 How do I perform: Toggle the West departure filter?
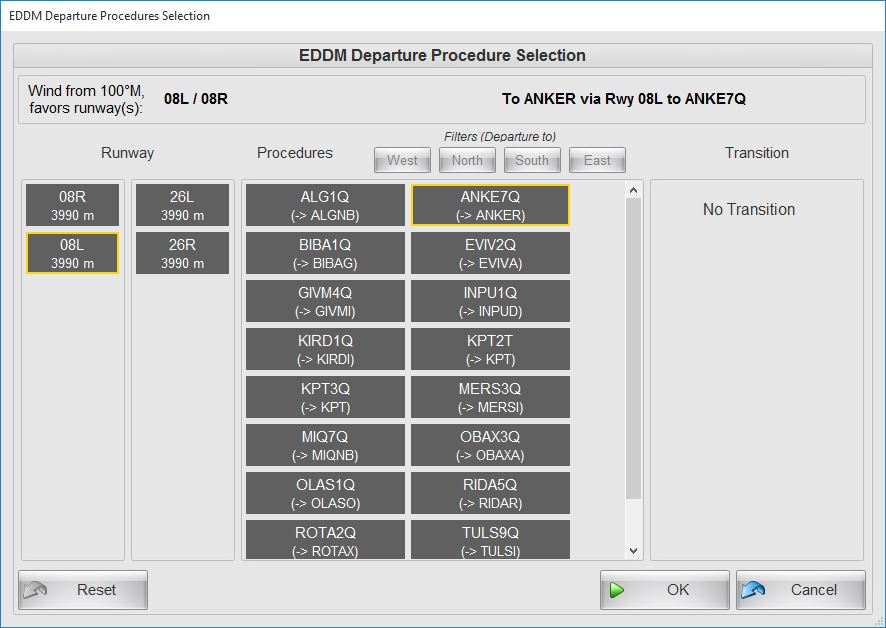tap(402, 160)
